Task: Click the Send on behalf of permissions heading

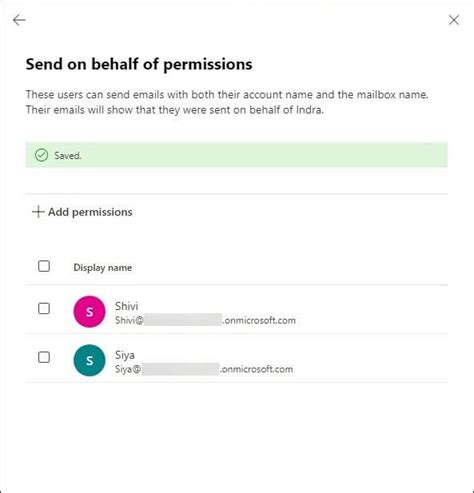Action: coord(139,64)
